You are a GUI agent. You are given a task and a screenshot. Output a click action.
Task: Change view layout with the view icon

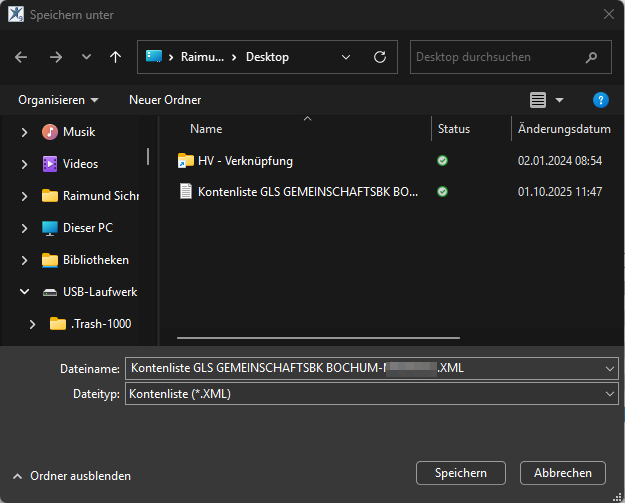pos(538,100)
